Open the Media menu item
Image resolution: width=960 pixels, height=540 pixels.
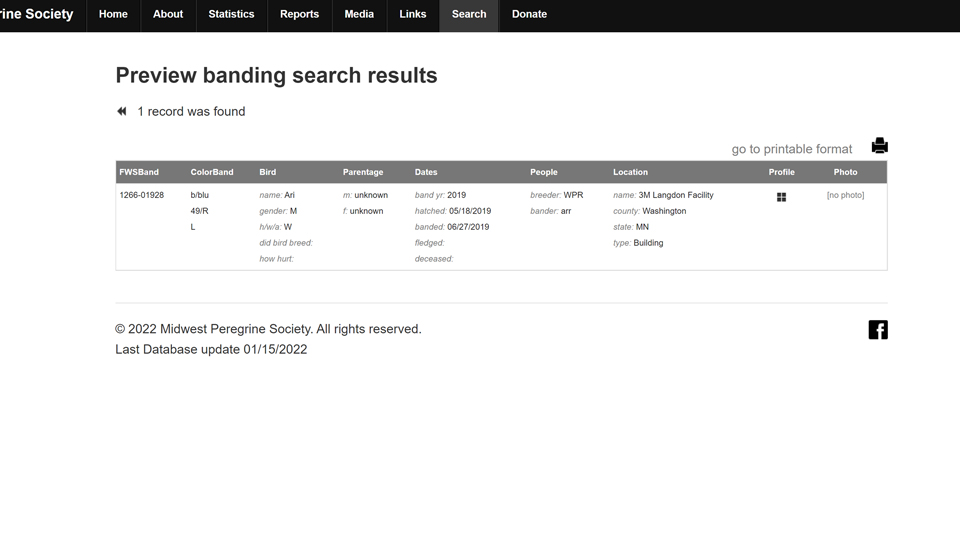coord(359,15)
